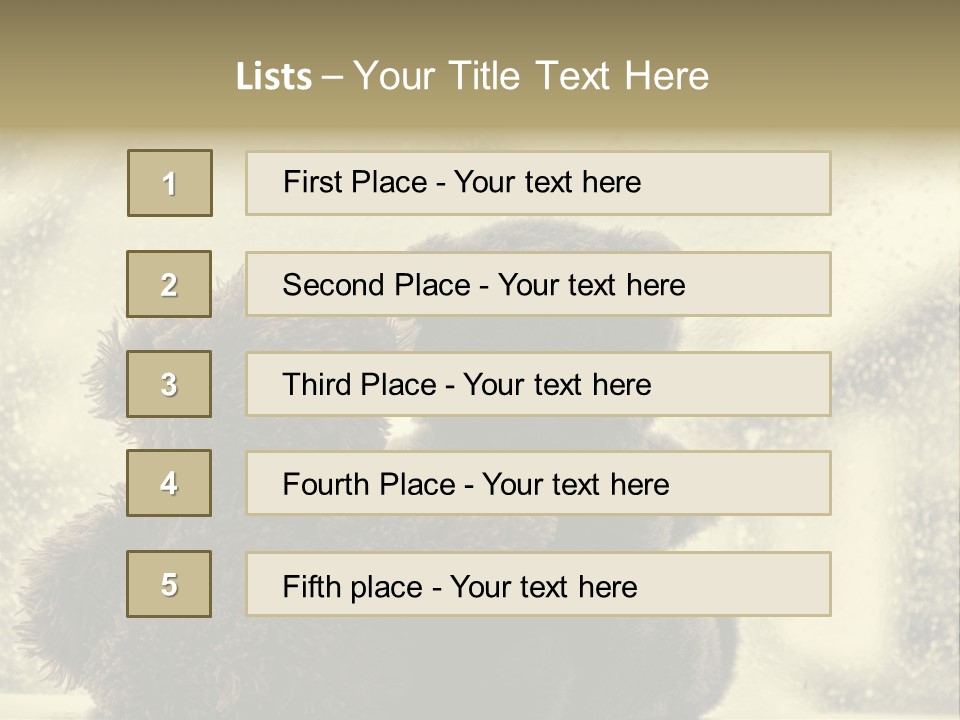Image resolution: width=960 pixels, height=720 pixels.
Task: Click the words "Third Place" in the list
Action: [360, 385]
